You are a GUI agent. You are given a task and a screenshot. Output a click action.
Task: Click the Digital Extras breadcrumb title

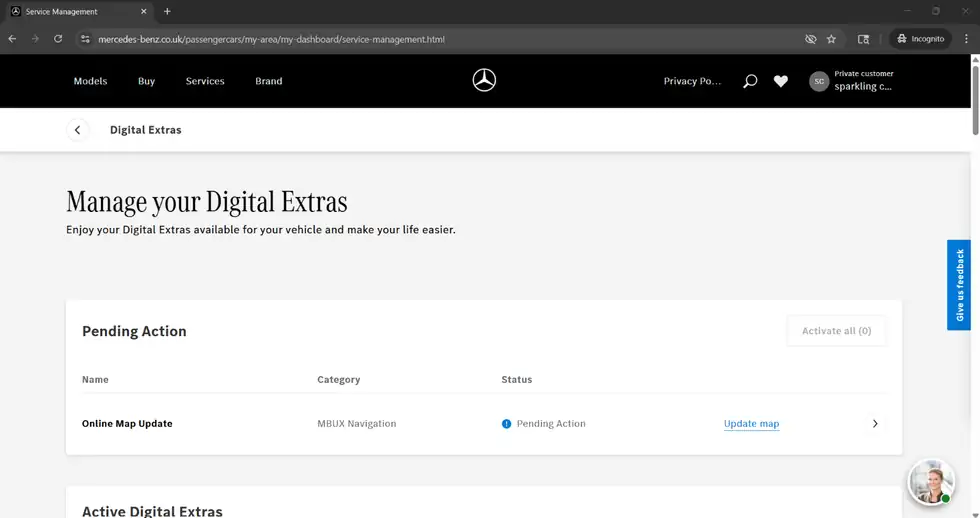[x=146, y=130]
